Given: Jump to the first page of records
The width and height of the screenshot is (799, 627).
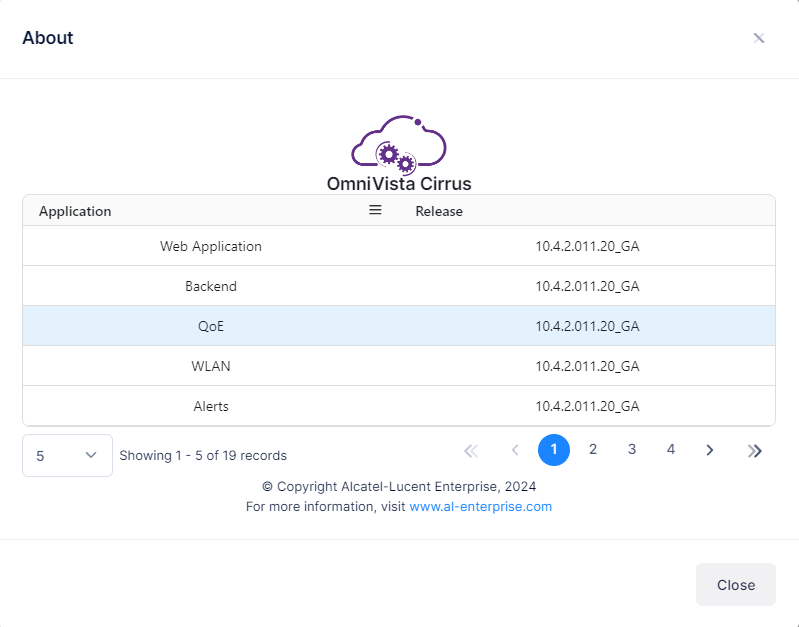Looking at the screenshot, I should [x=471, y=451].
